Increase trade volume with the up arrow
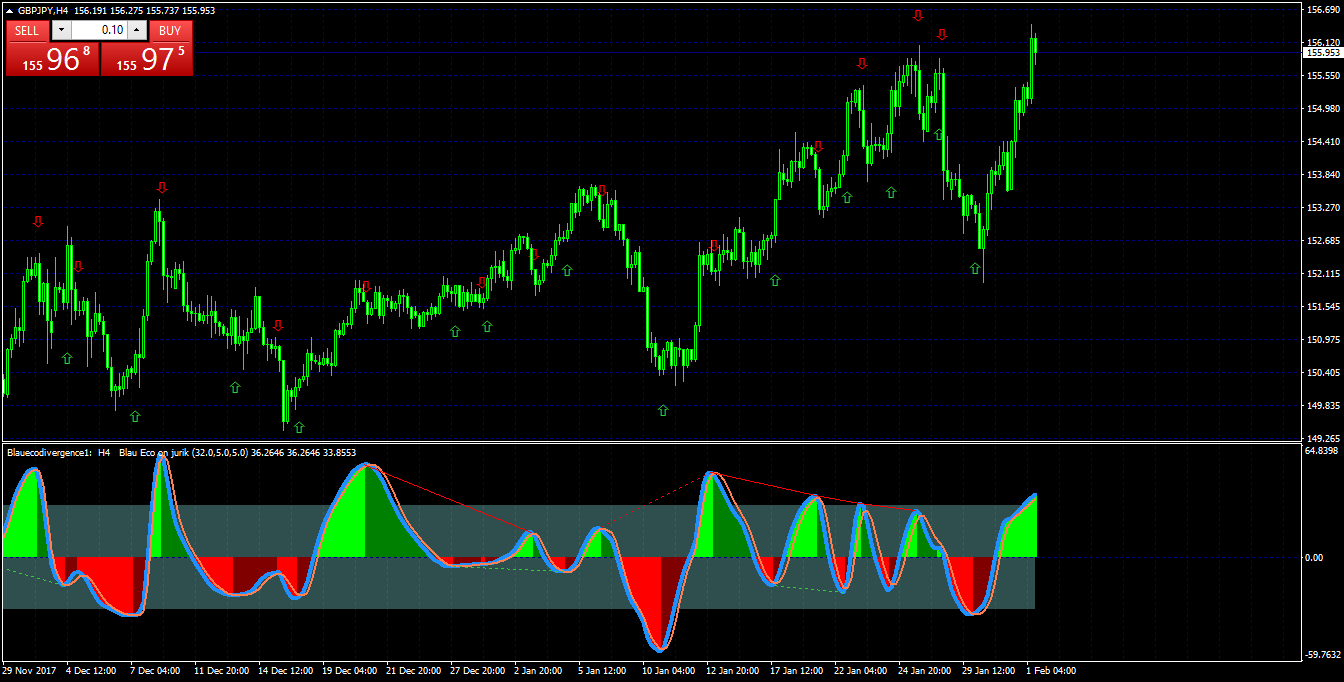The height and width of the screenshot is (682, 1344). 137,31
